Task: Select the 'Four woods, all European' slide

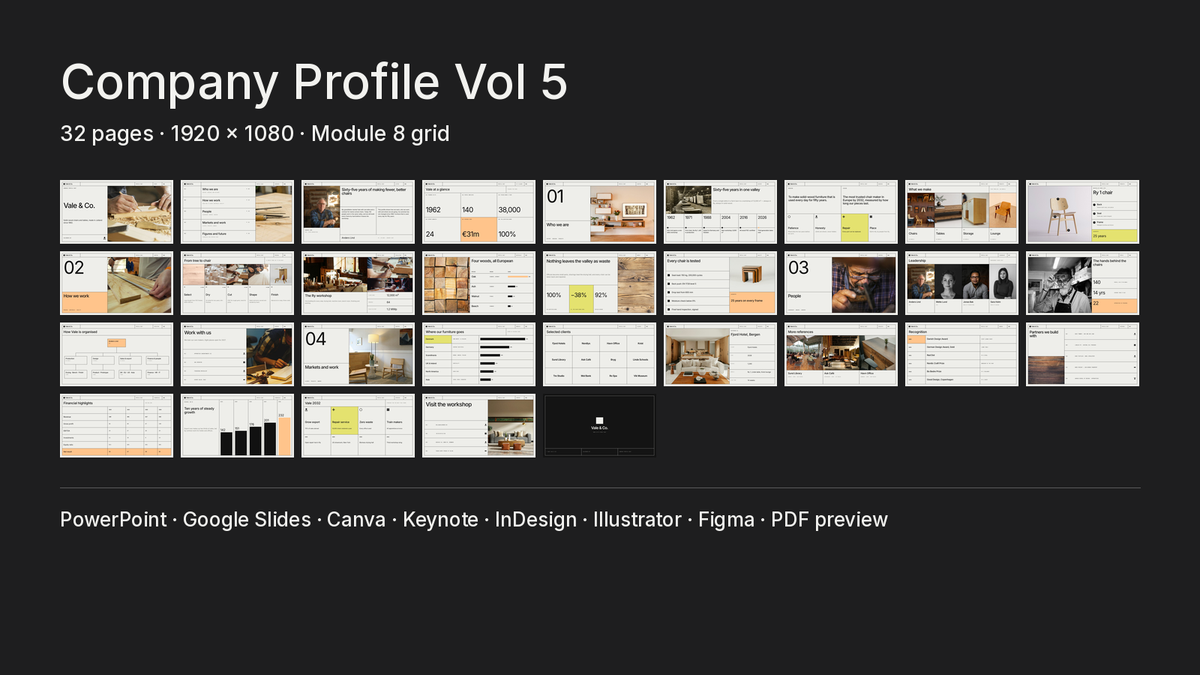Action: click(479, 283)
